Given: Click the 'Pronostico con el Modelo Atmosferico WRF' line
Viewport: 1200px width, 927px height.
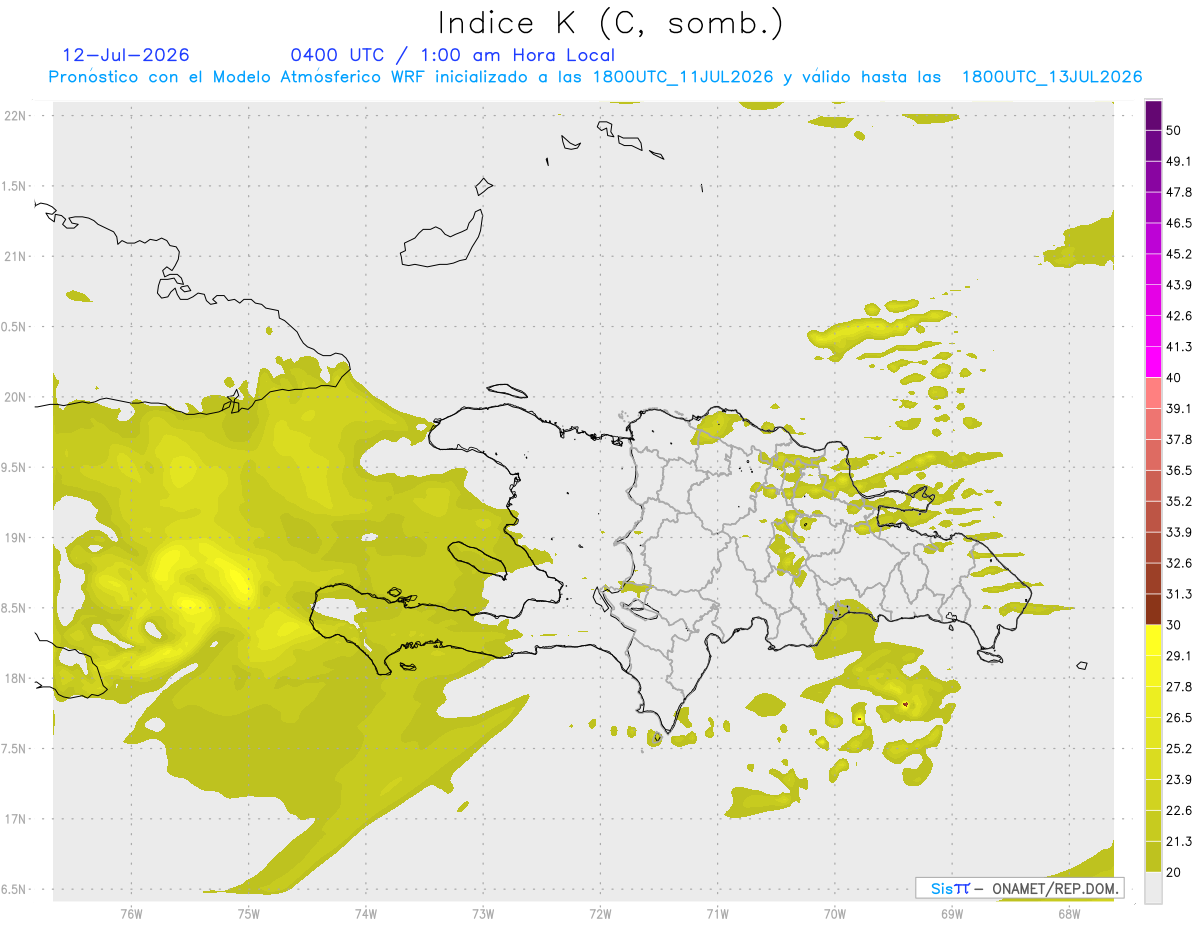Looking at the screenshot, I should point(595,77).
